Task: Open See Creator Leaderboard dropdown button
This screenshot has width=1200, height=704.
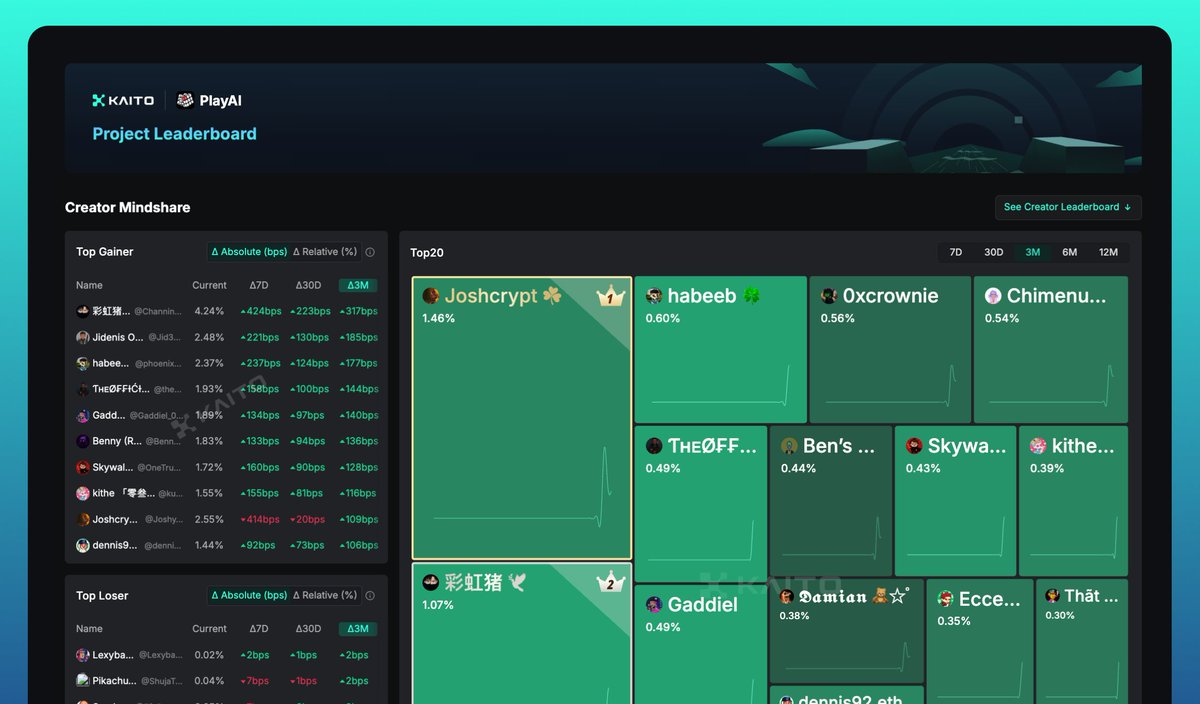Action: pyautogui.click(x=1068, y=207)
